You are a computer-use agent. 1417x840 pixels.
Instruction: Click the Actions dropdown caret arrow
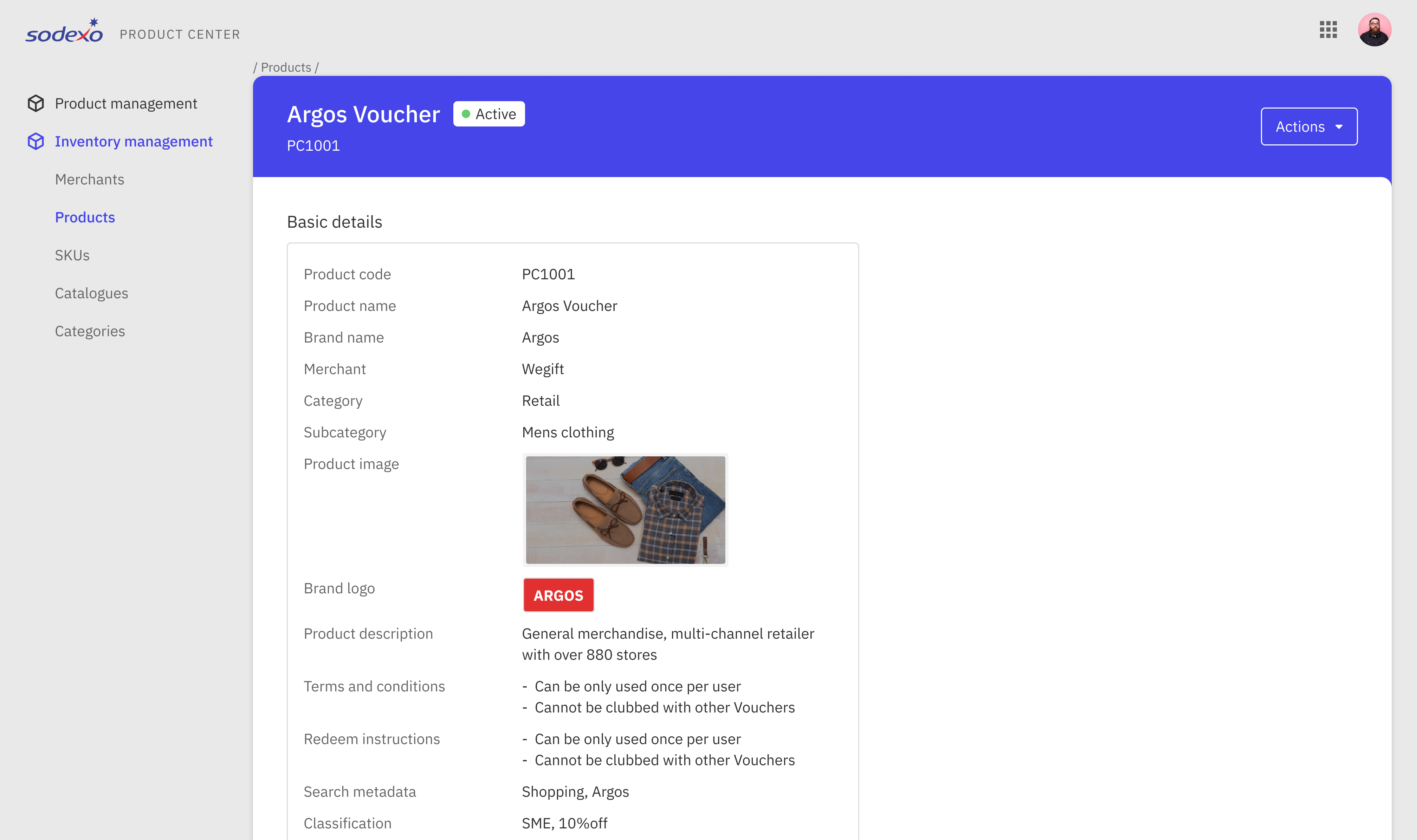pyautogui.click(x=1339, y=127)
